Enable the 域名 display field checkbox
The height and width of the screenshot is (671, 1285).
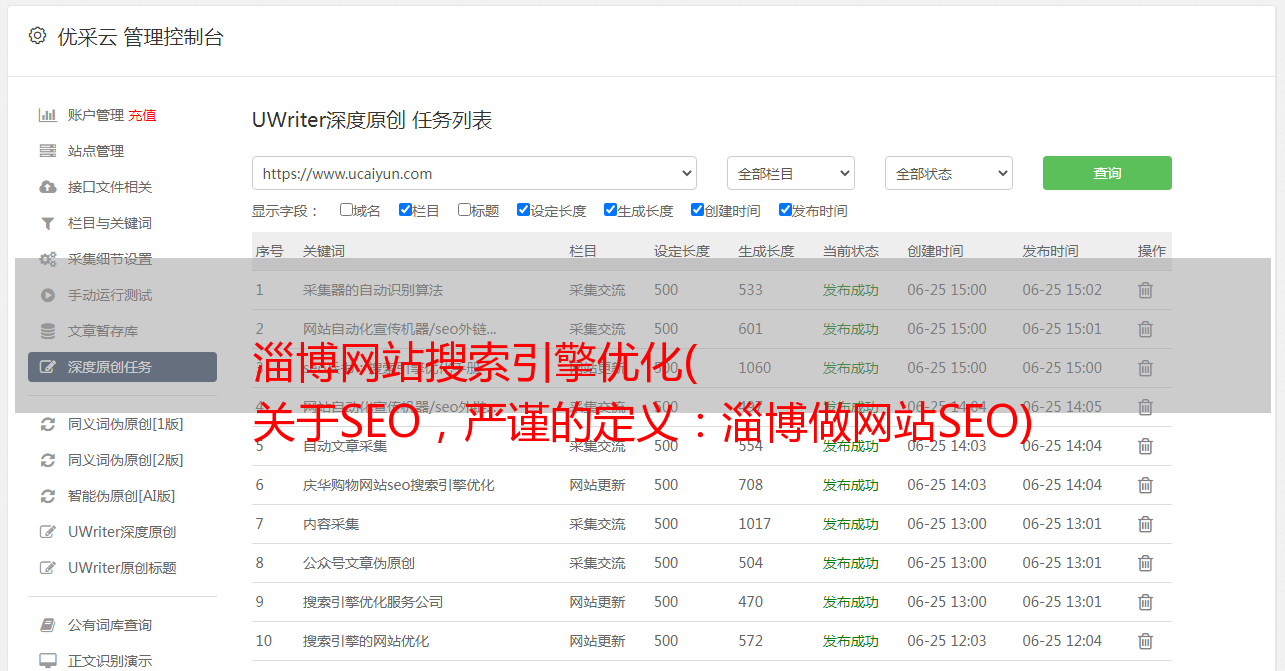(346, 210)
